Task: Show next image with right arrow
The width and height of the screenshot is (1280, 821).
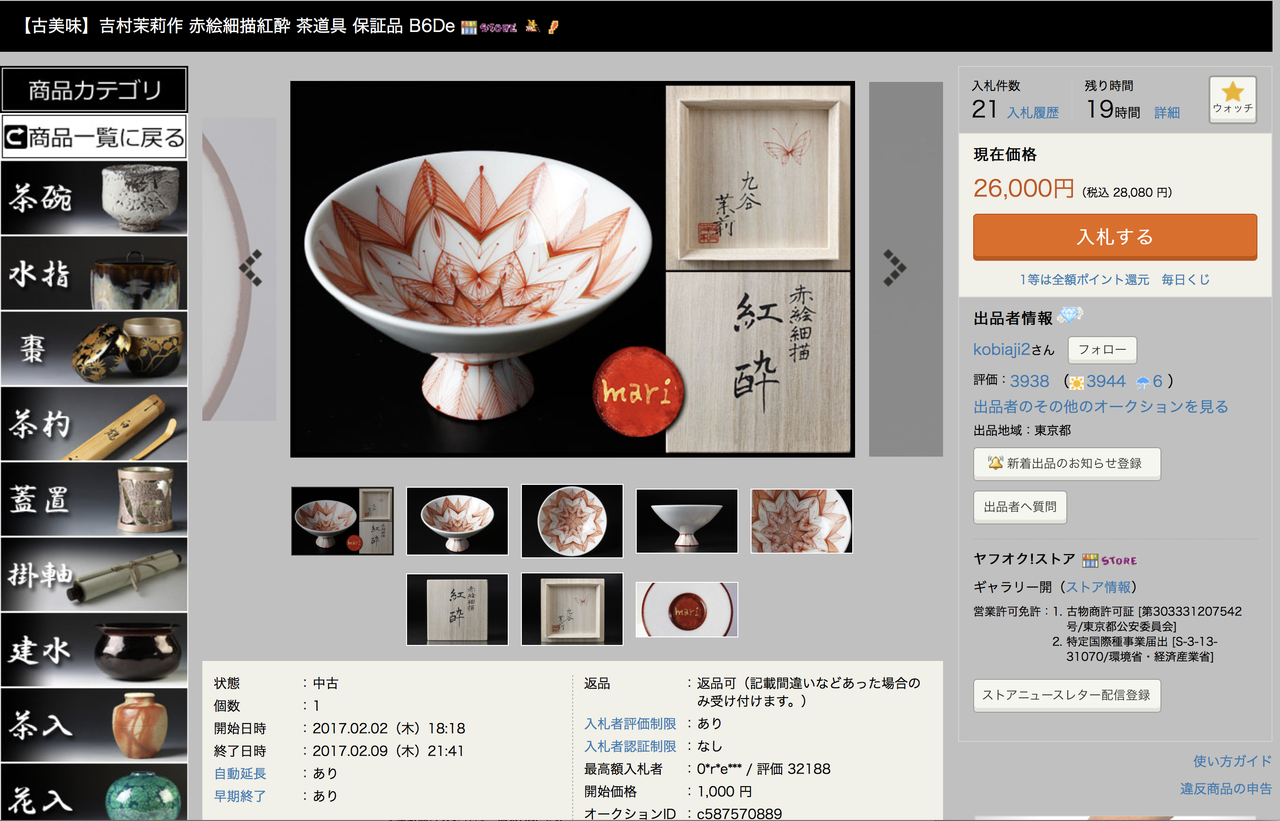Action: pos(905,269)
